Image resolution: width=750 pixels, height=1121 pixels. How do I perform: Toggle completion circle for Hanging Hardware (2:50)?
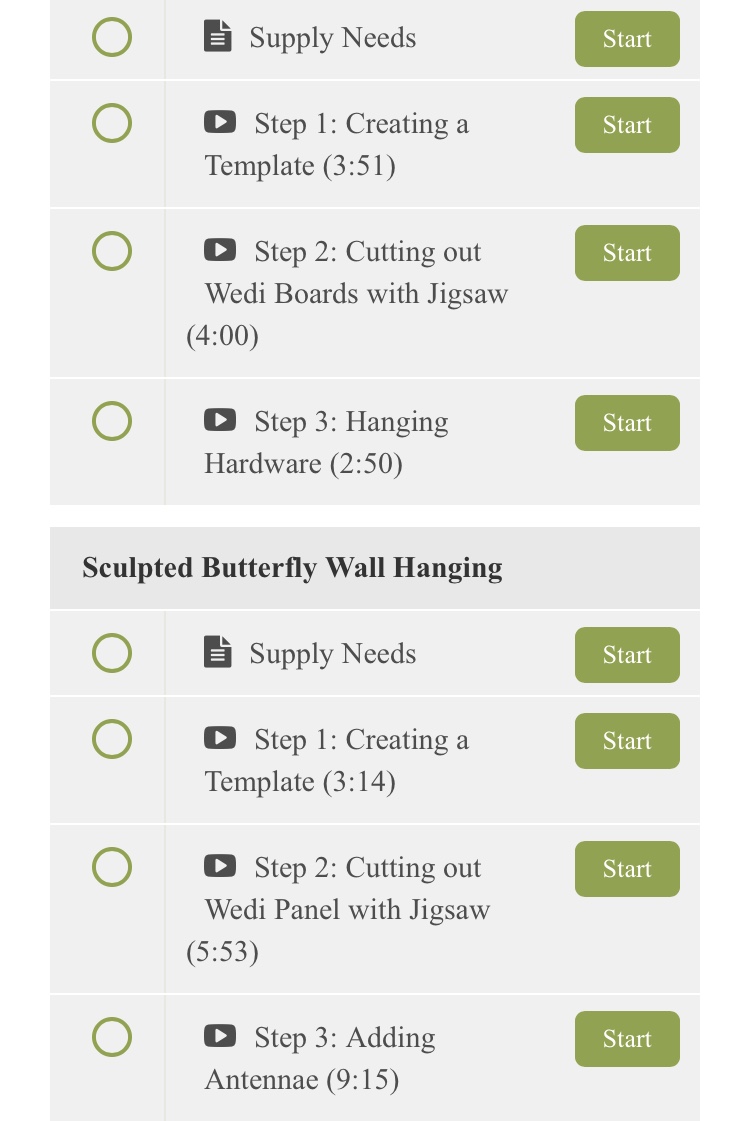pos(112,421)
